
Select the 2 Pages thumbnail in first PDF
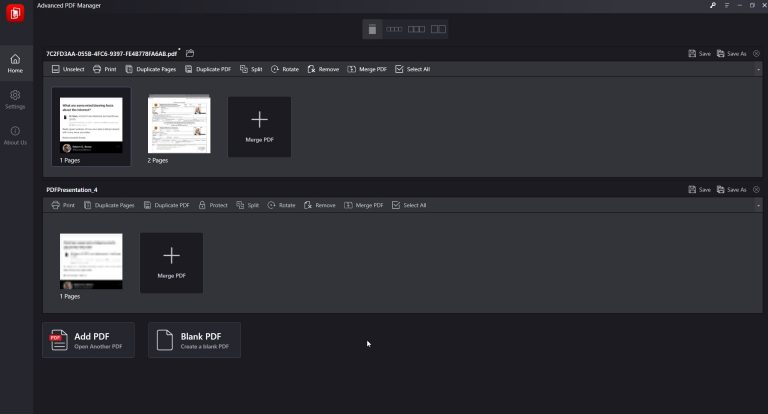pyautogui.click(x=179, y=125)
